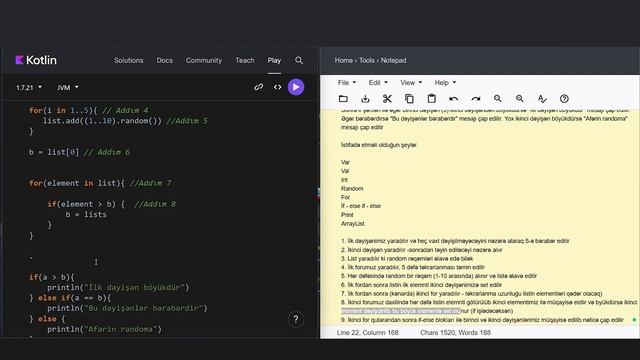
Task: Open the JVM platform dropdown
Action: pos(68,87)
